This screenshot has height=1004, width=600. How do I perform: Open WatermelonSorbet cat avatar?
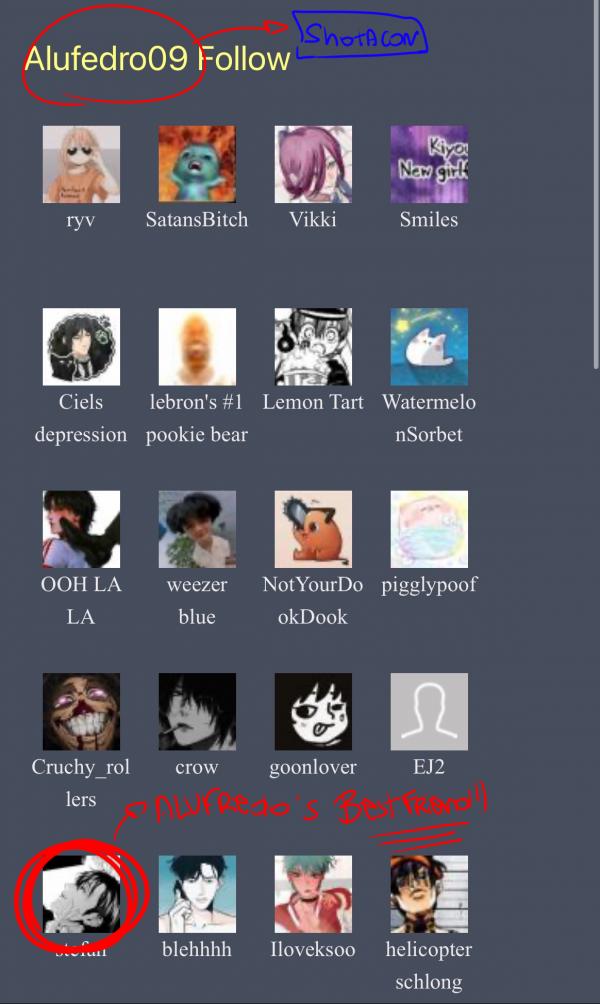[x=429, y=347]
